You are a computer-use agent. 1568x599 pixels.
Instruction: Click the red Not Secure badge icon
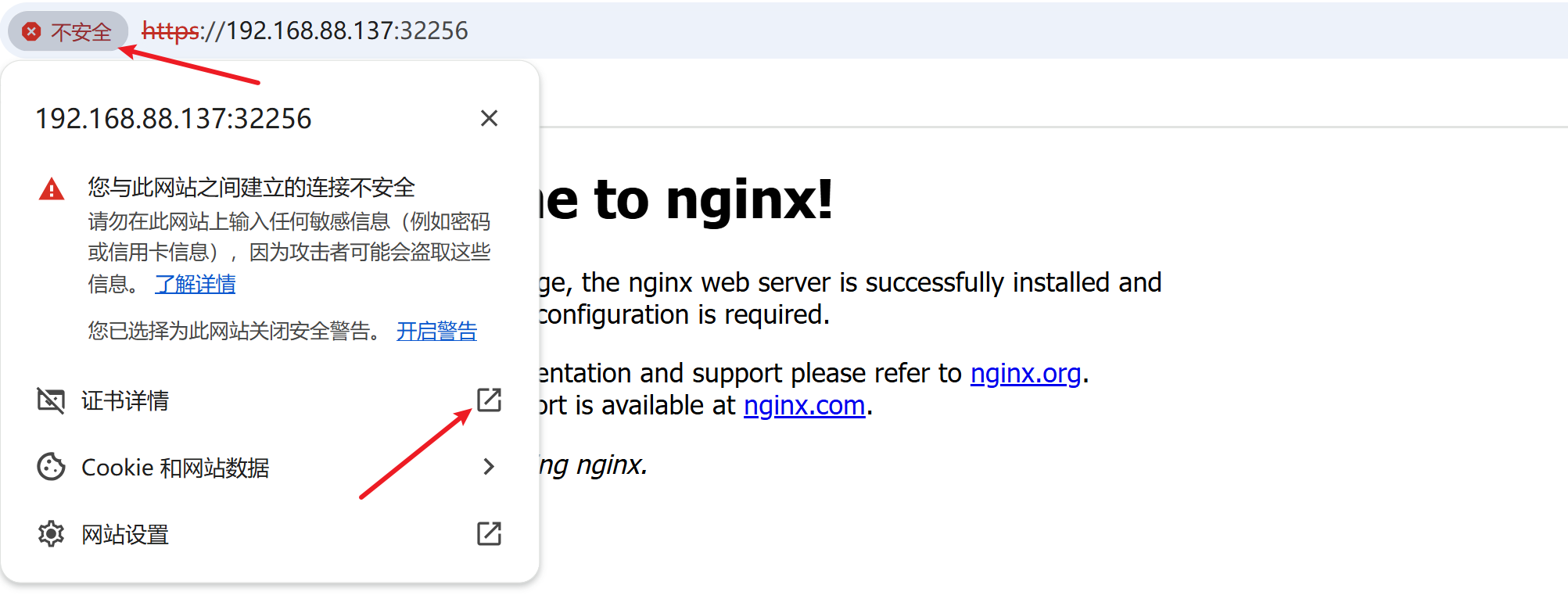(31, 31)
